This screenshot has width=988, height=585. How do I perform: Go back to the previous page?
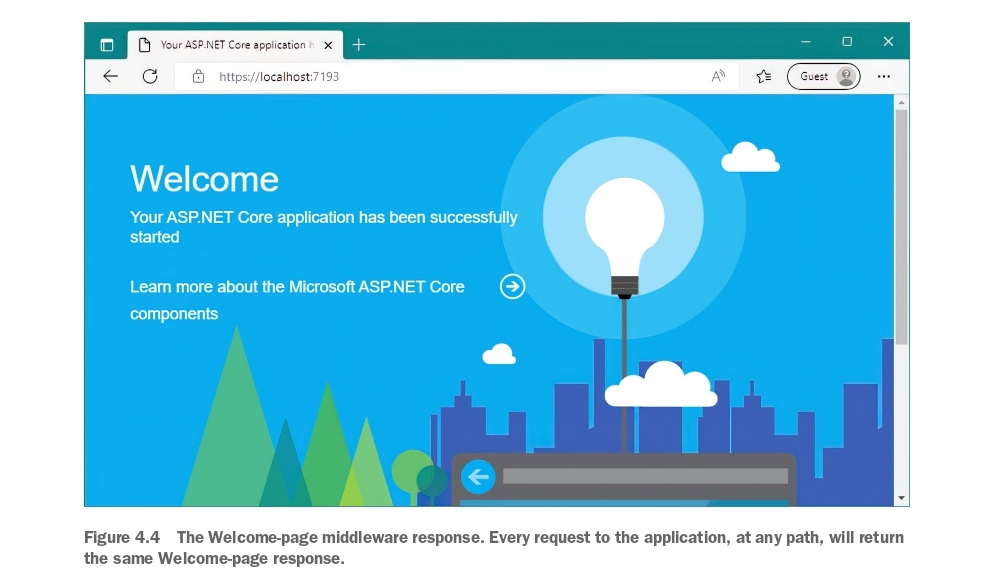(110, 76)
